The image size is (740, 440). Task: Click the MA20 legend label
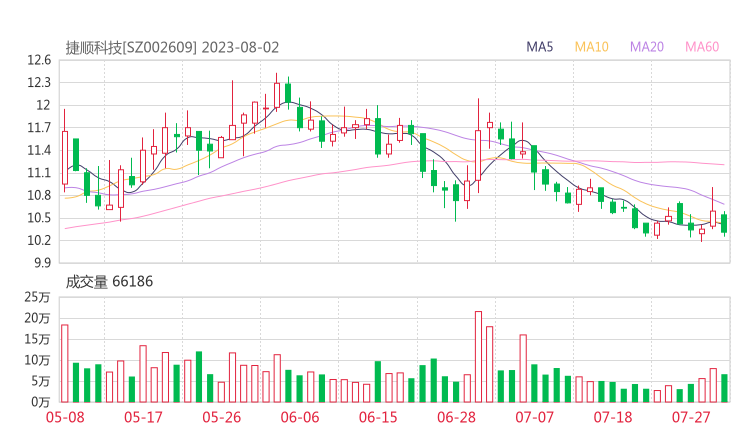pos(647,47)
